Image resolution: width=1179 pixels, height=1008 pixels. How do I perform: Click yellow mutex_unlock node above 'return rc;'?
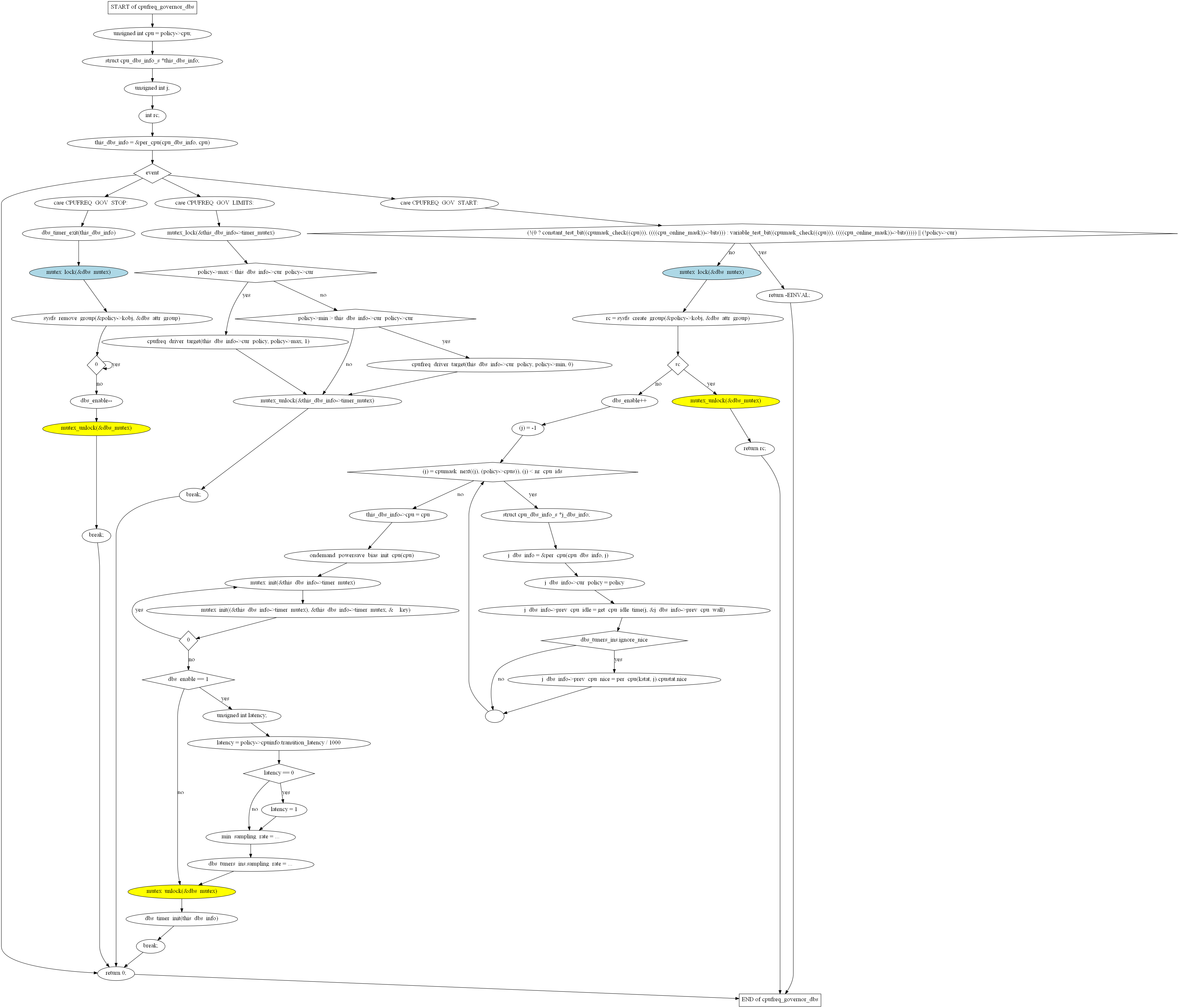coord(726,401)
